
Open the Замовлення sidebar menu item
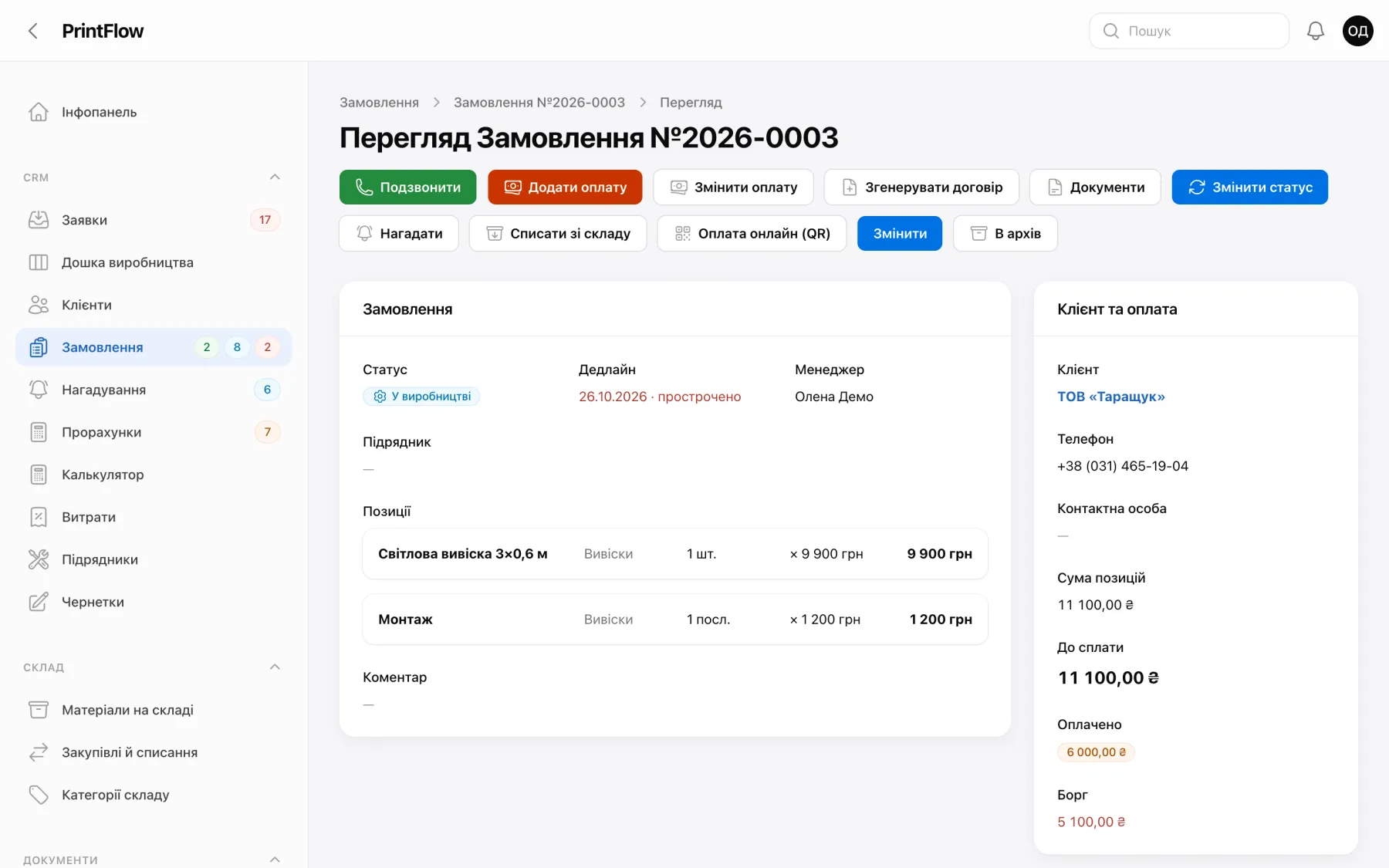coord(154,347)
